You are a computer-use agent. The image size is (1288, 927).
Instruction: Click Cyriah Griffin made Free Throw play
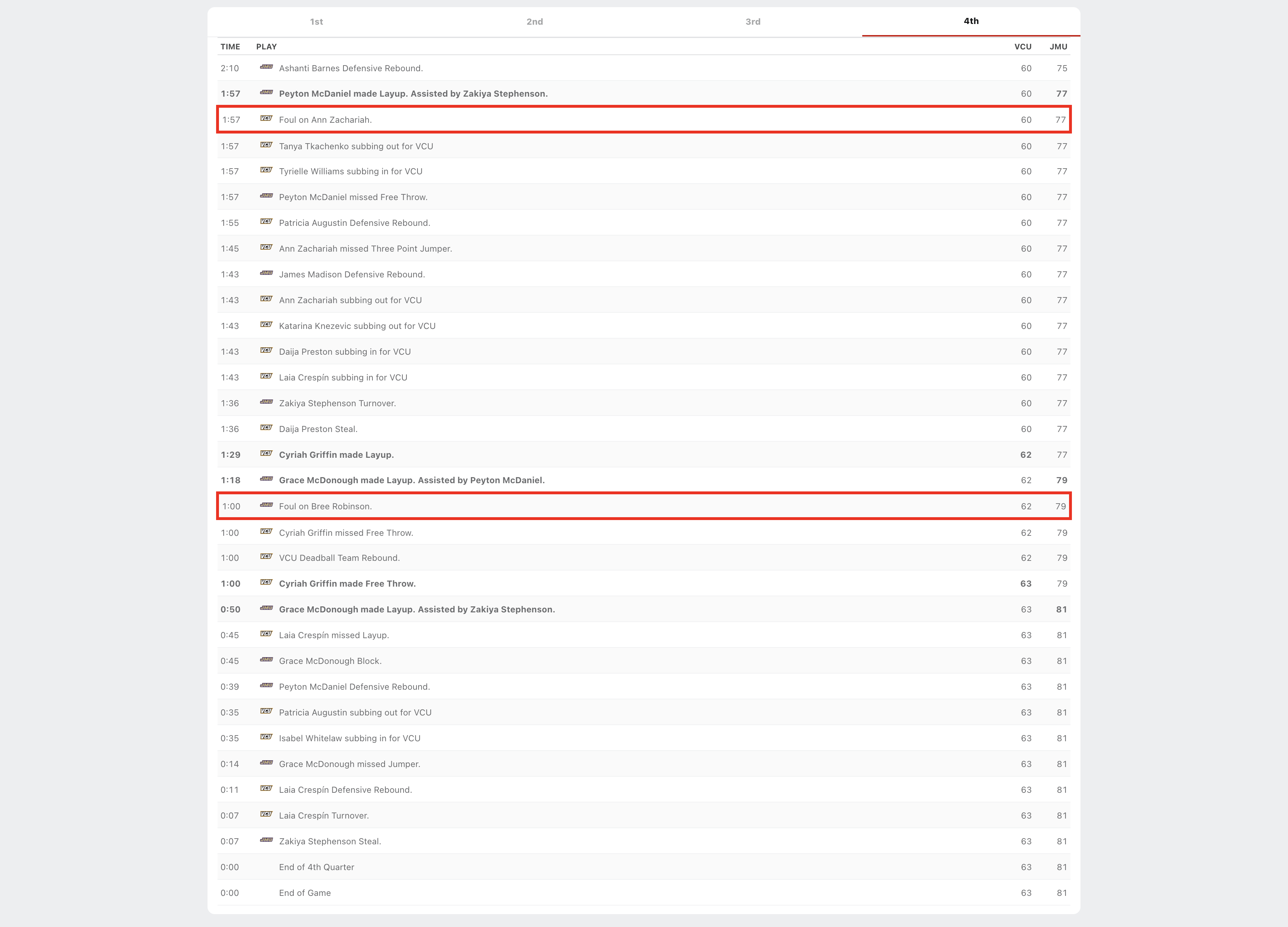click(x=347, y=584)
